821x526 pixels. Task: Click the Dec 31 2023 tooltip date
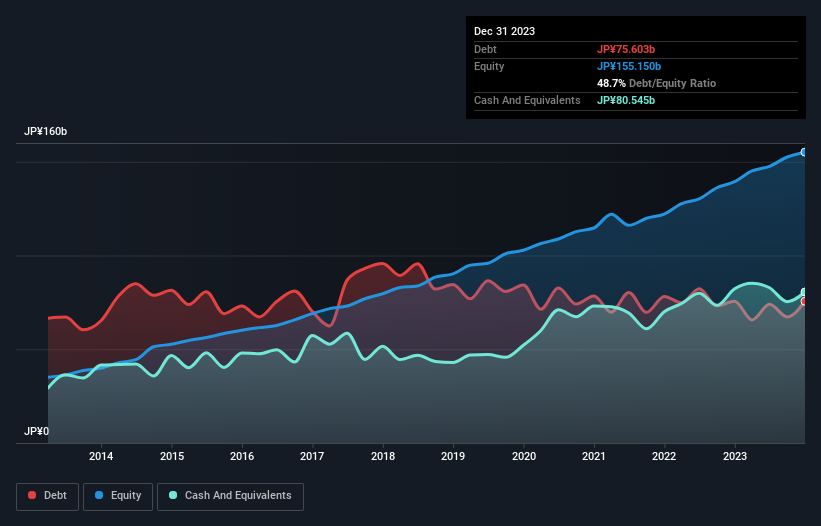(504, 31)
